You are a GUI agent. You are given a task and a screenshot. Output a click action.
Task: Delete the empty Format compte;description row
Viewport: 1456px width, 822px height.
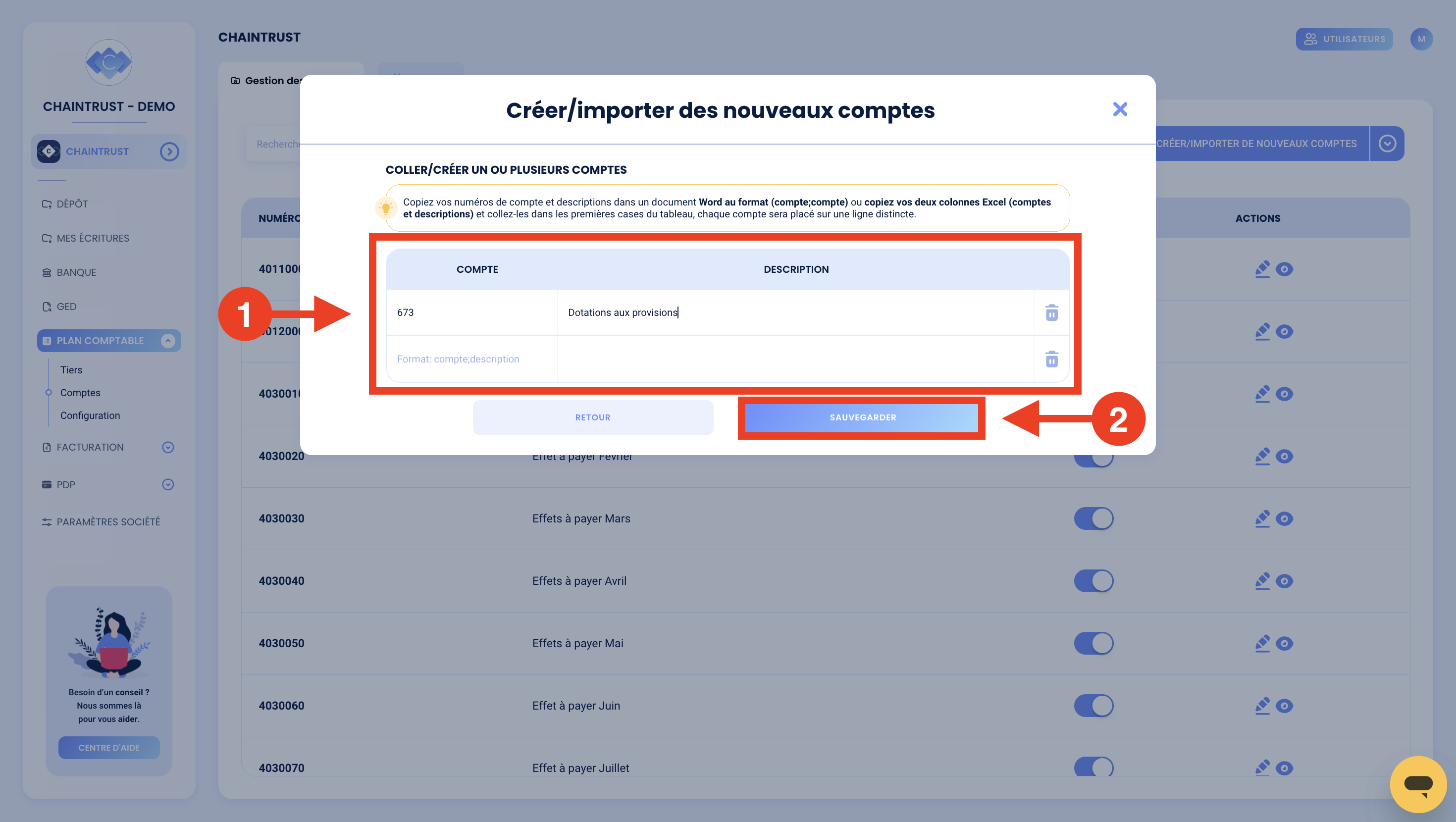coord(1051,359)
